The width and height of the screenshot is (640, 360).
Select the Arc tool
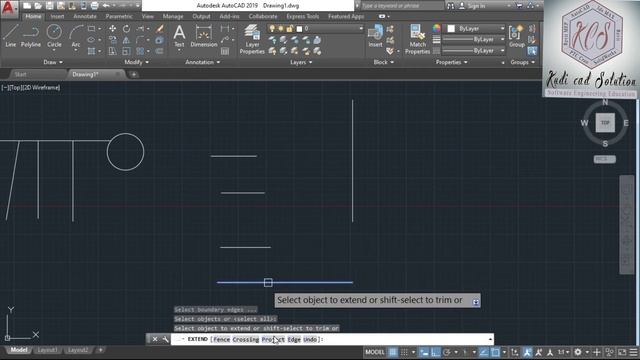pyautogui.click(x=76, y=36)
